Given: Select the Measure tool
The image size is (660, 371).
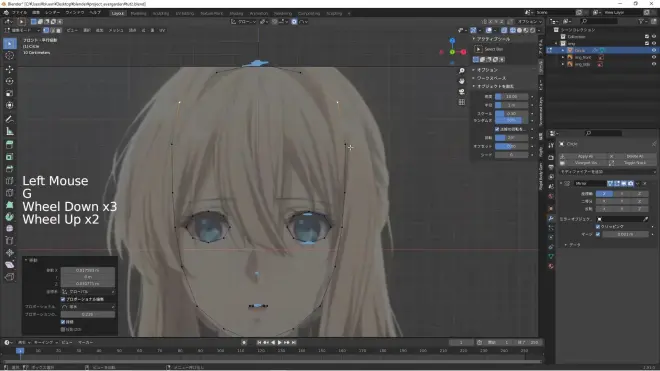Looking at the screenshot, I should click(x=10, y=131).
